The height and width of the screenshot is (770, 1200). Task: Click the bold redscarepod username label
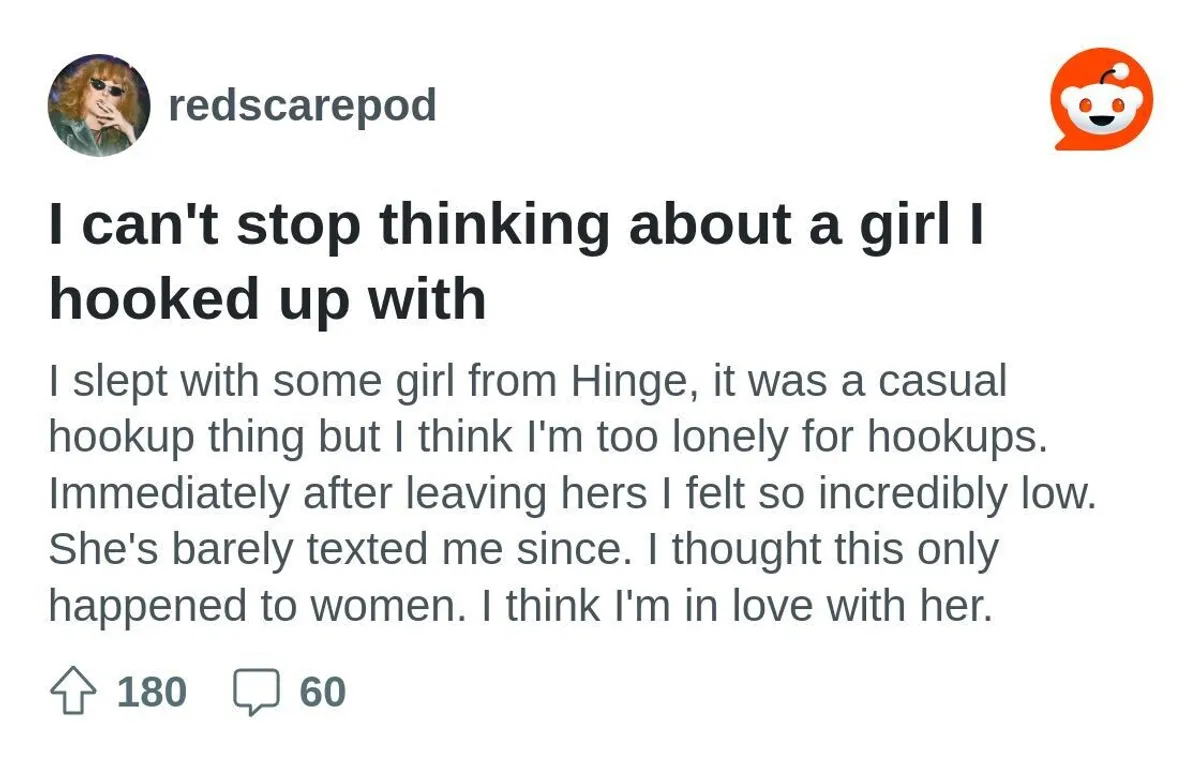click(304, 103)
